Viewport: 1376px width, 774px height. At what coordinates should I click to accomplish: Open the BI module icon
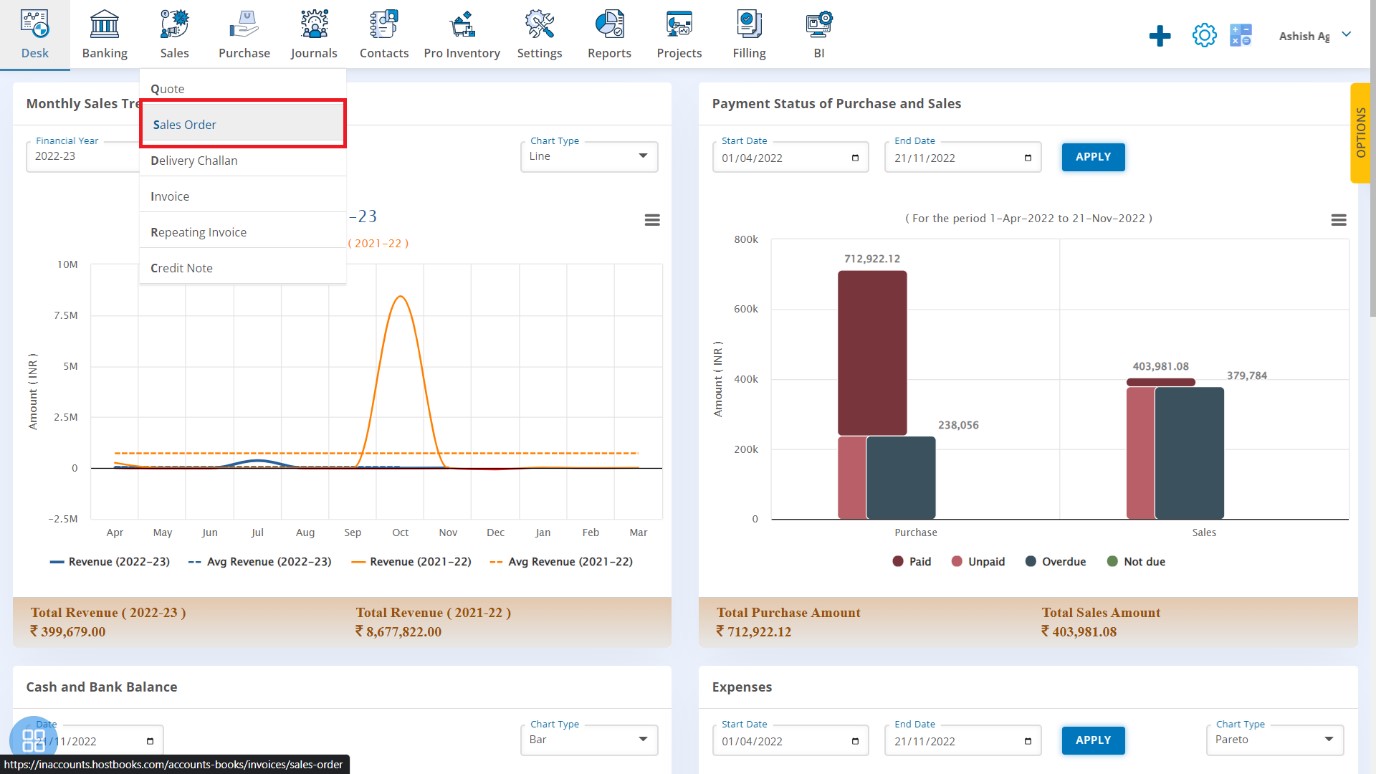click(819, 24)
